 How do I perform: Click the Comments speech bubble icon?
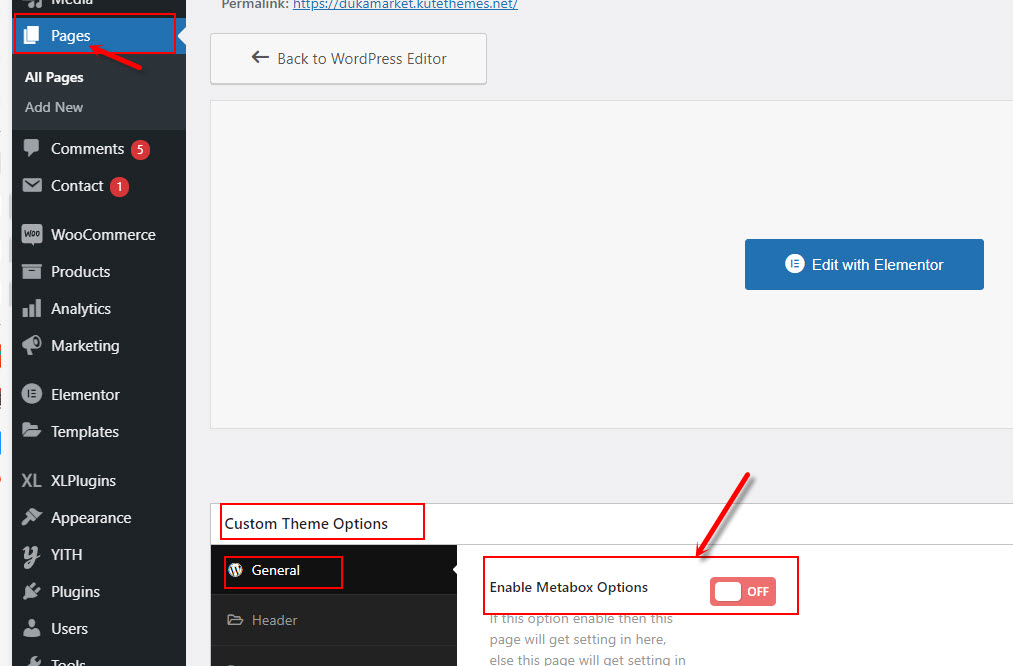31,148
